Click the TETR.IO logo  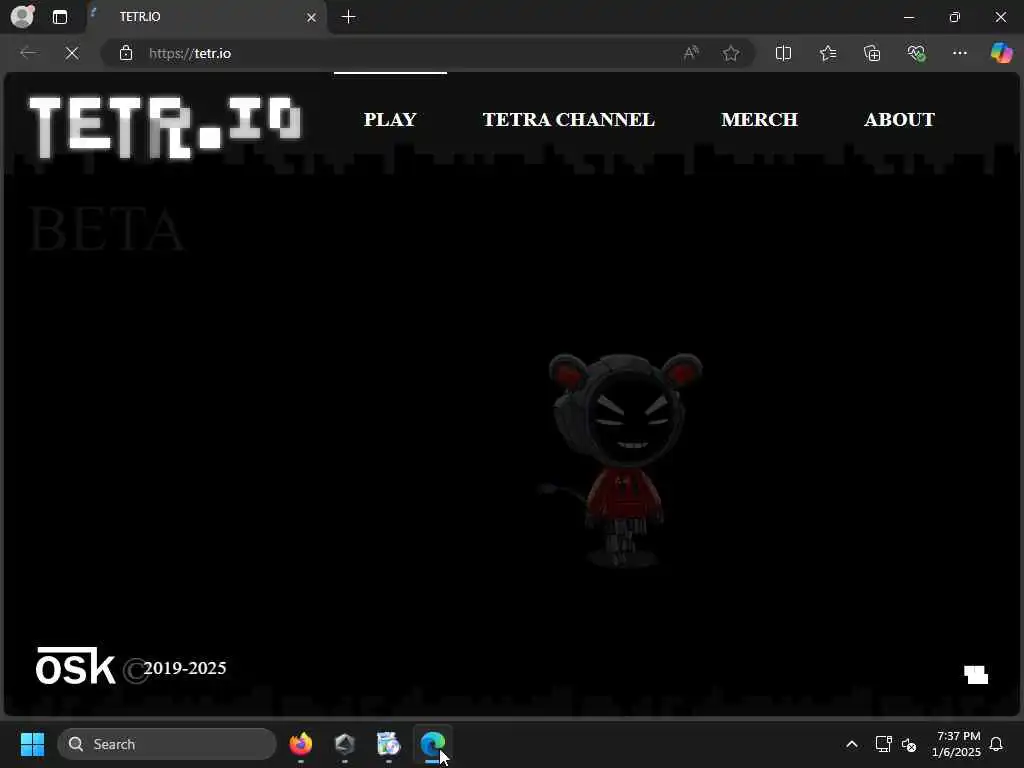(167, 127)
